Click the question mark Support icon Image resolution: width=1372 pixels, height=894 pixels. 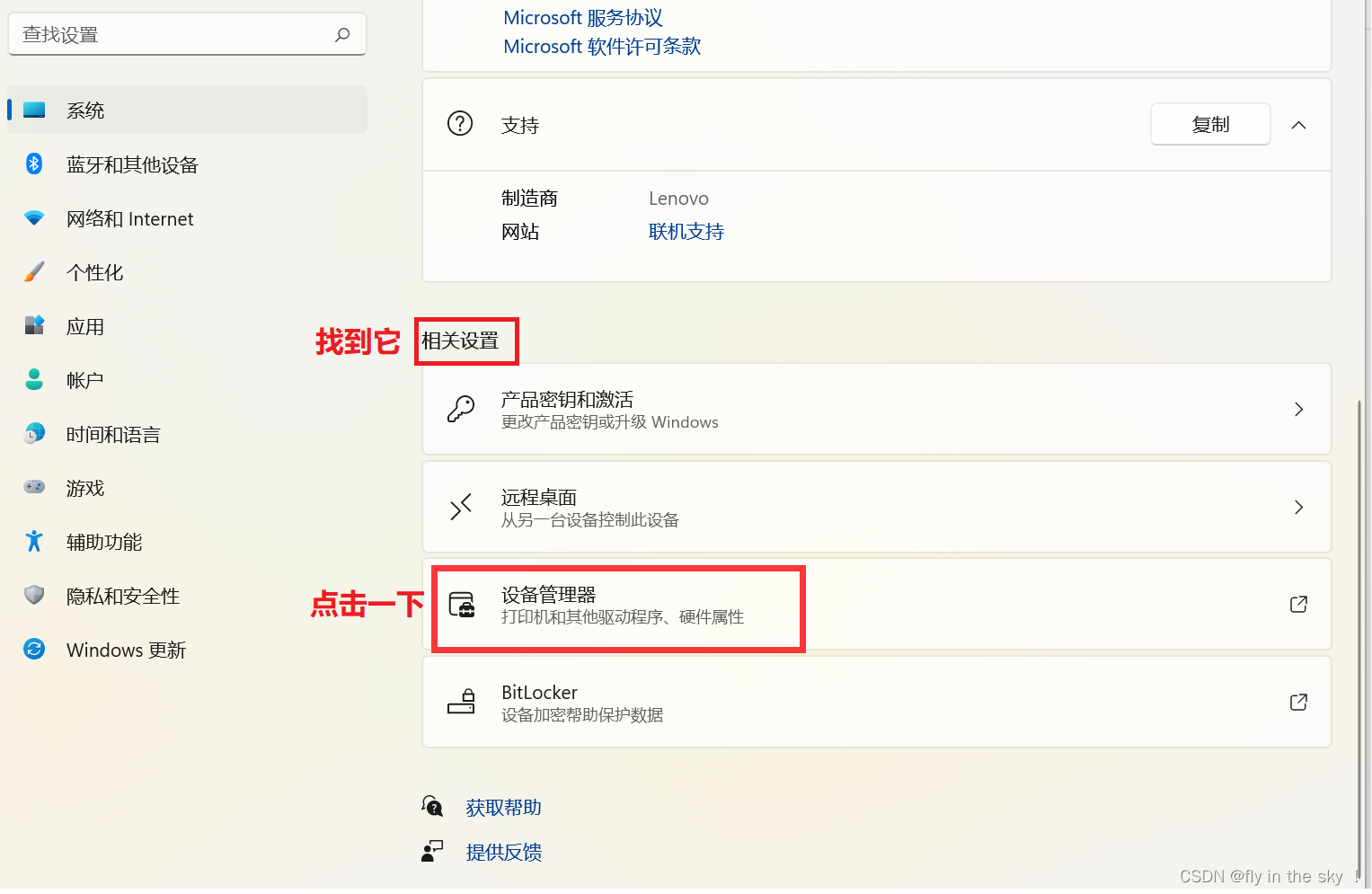(460, 124)
